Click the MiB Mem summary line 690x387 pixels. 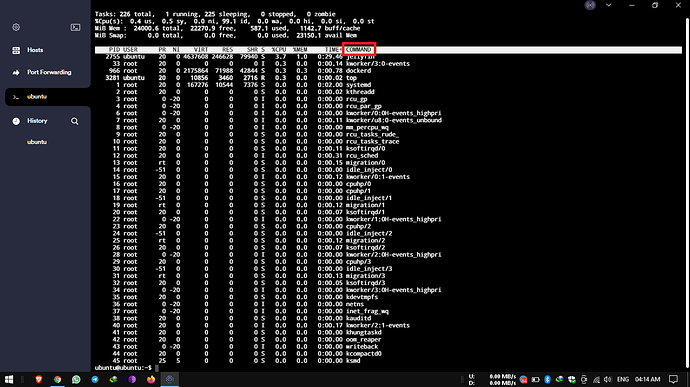tap(228, 28)
